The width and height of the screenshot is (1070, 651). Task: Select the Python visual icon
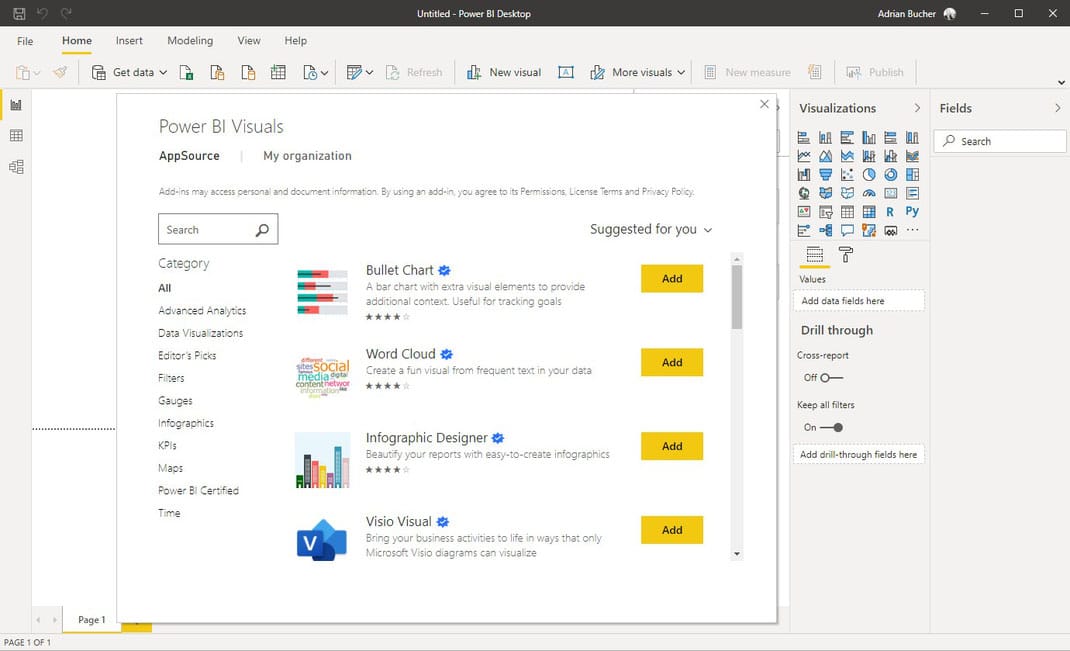[x=912, y=212]
